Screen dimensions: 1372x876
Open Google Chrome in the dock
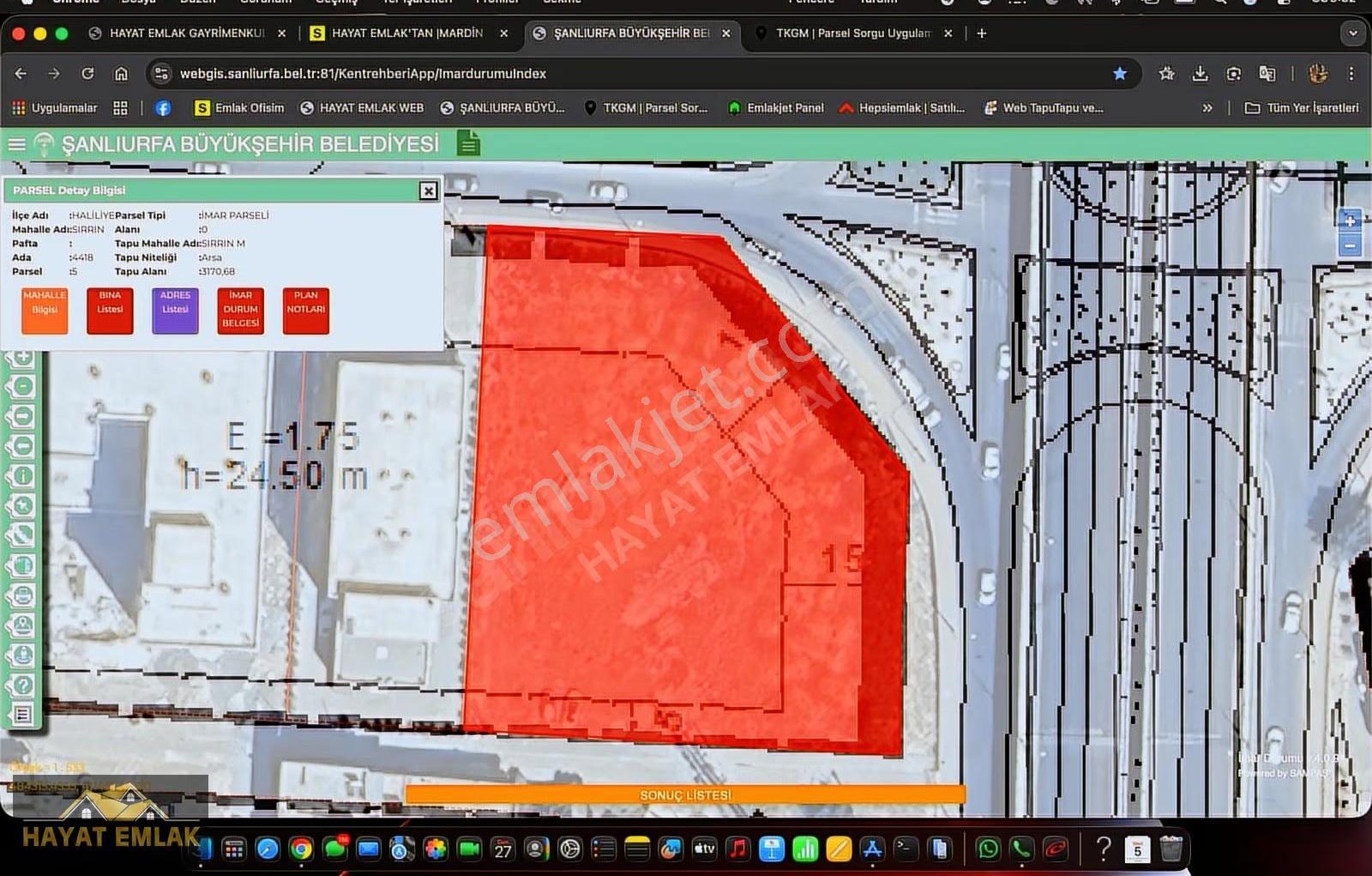301,849
